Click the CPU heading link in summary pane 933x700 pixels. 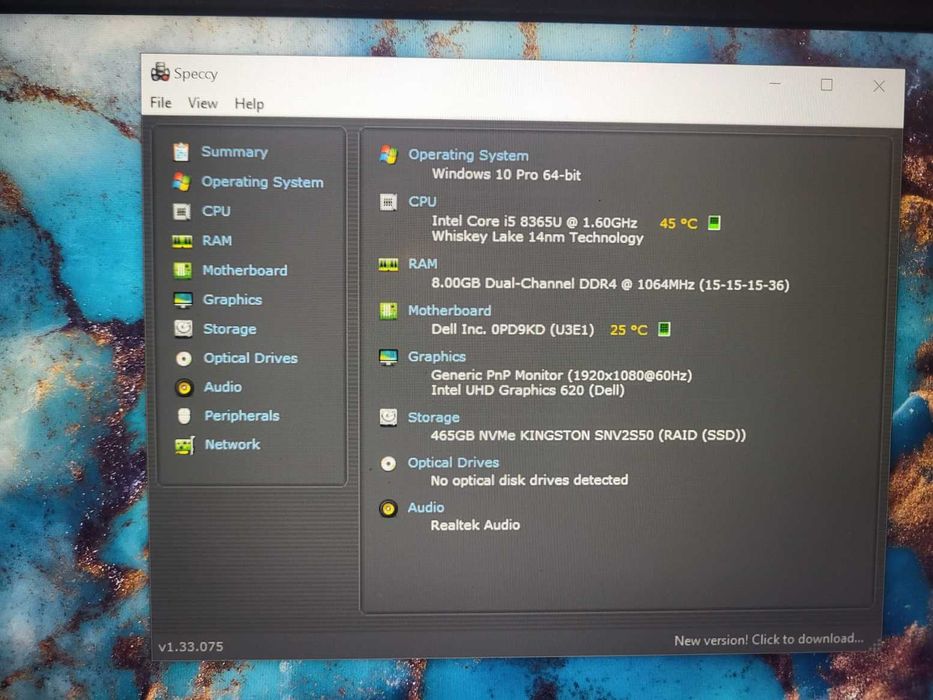point(422,202)
